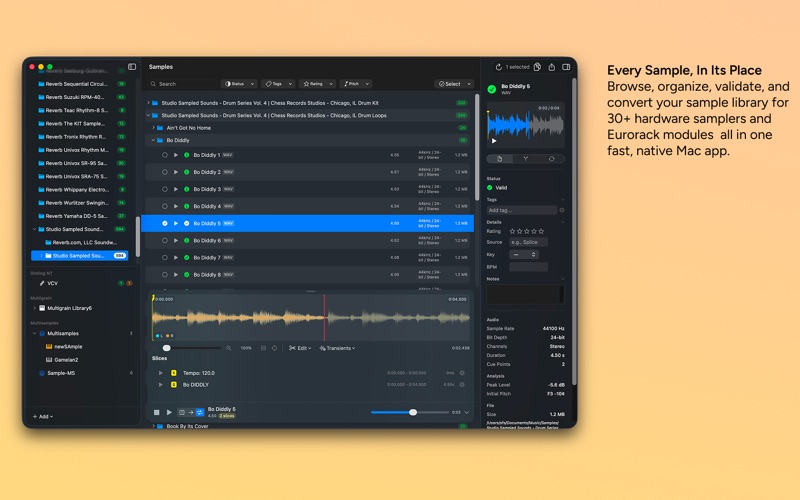This screenshot has height=500, width=800.
Task: Open the Transients dropdown
Action: [337, 348]
